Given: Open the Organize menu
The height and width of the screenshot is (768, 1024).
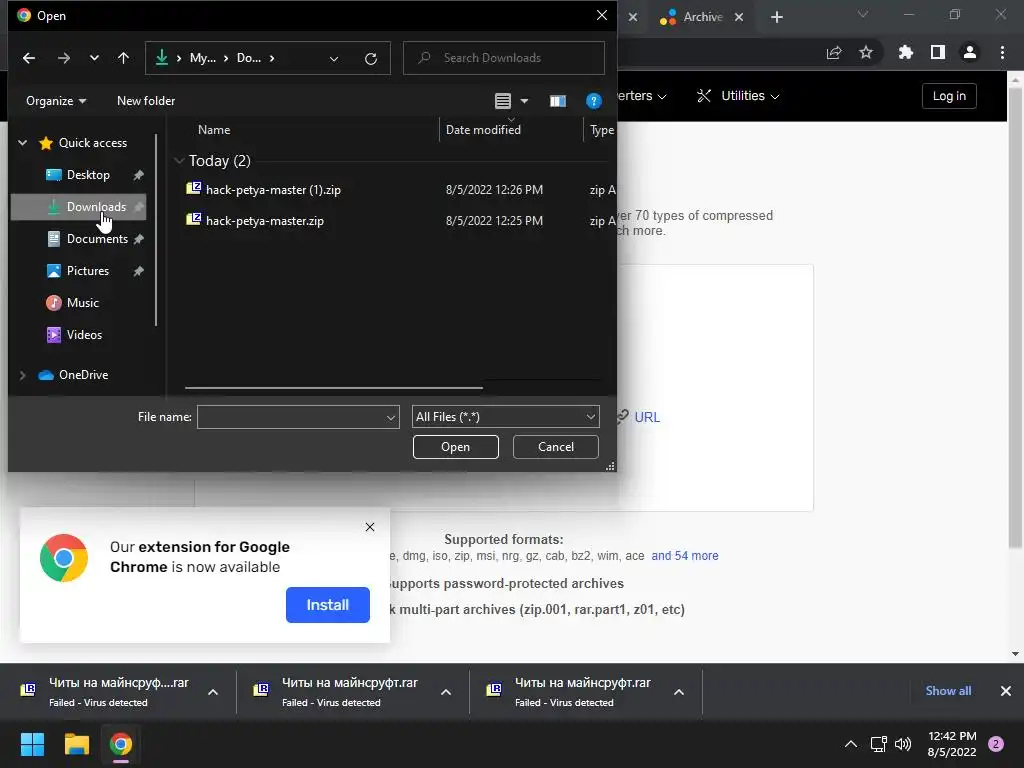Looking at the screenshot, I should click(56, 101).
